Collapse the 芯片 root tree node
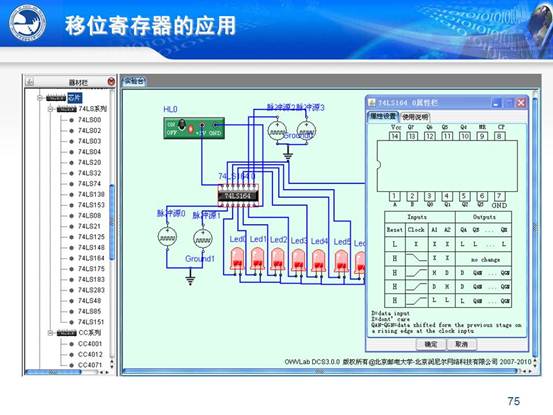 (40, 98)
